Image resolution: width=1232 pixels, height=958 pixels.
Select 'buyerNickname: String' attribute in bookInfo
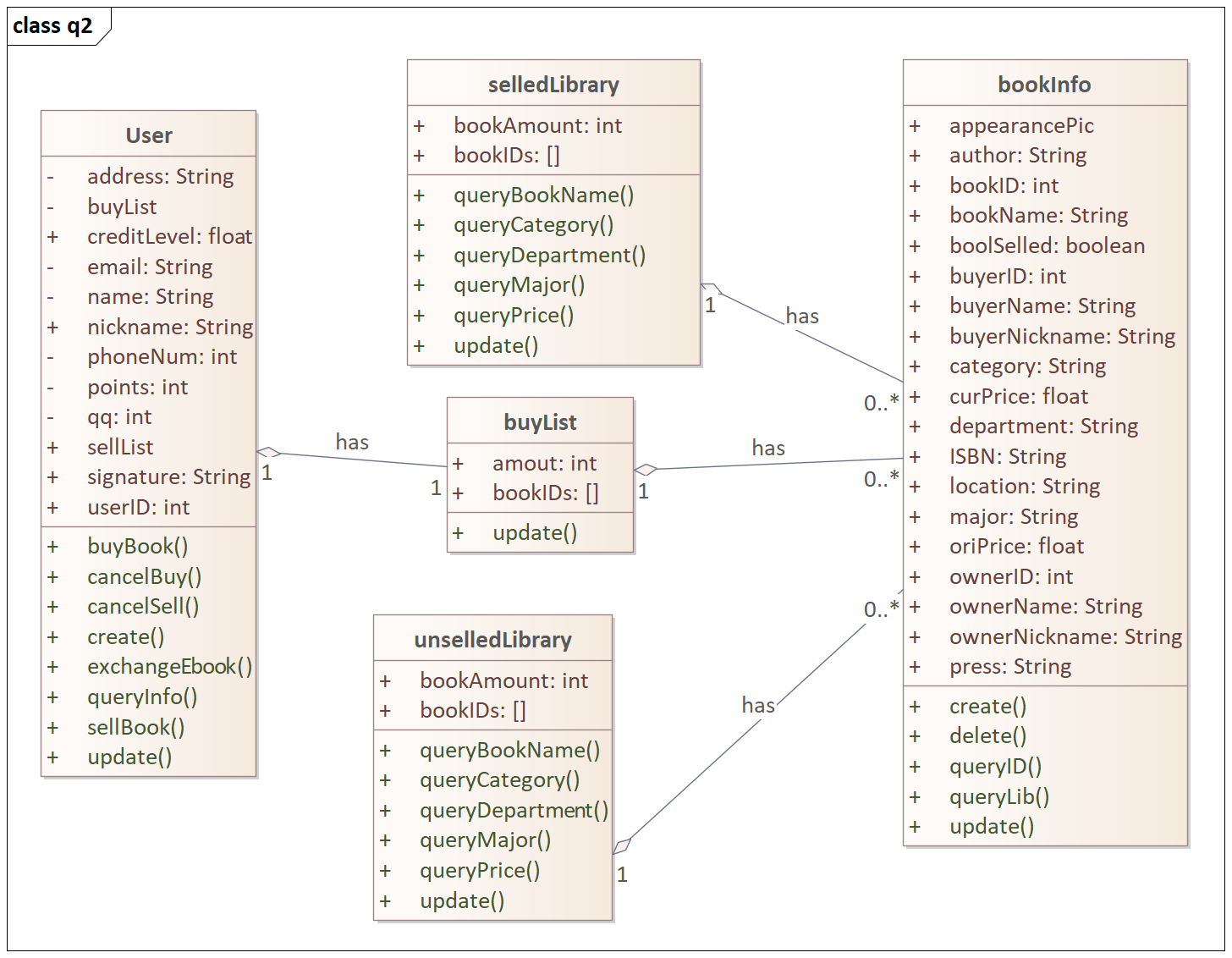[1062, 336]
